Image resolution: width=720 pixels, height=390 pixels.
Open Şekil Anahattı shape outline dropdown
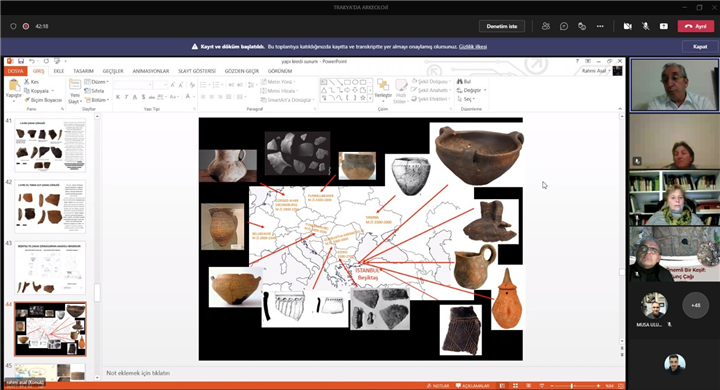coord(431,90)
